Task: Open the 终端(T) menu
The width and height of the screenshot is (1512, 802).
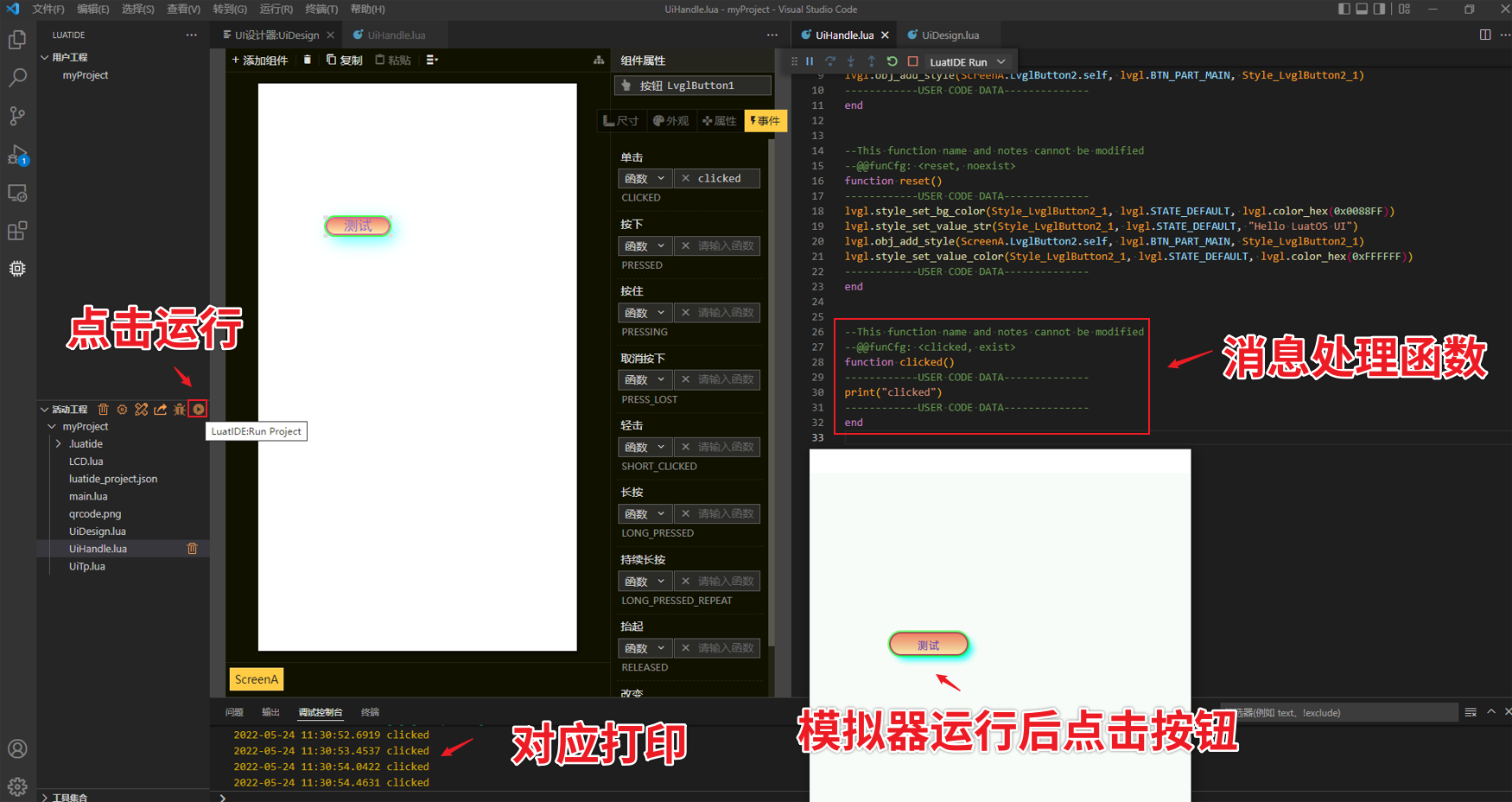Action: [x=321, y=10]
